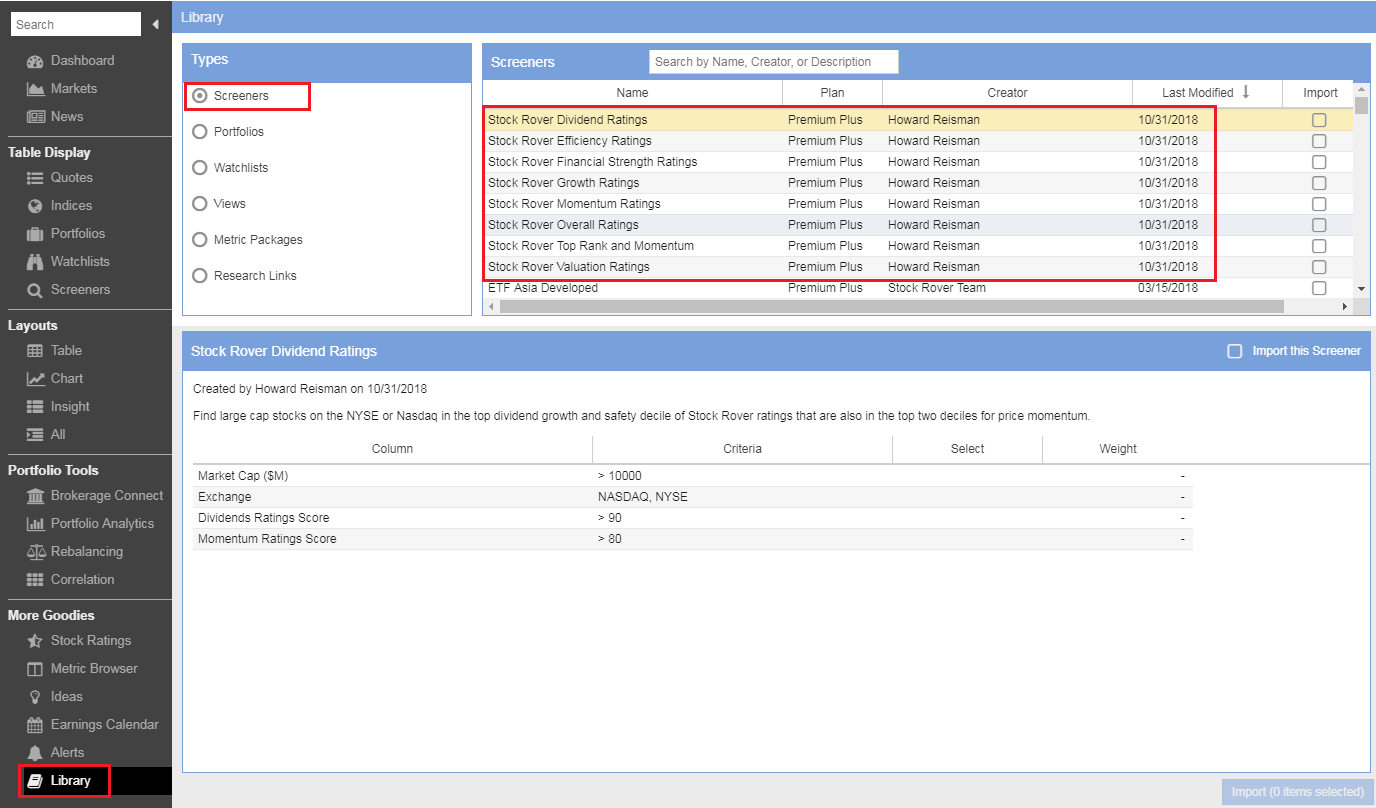Image resolution: width=1376 pixels, height=808 pixels.
Task: Open Alerts bell icon
Action: coord(35,753)
